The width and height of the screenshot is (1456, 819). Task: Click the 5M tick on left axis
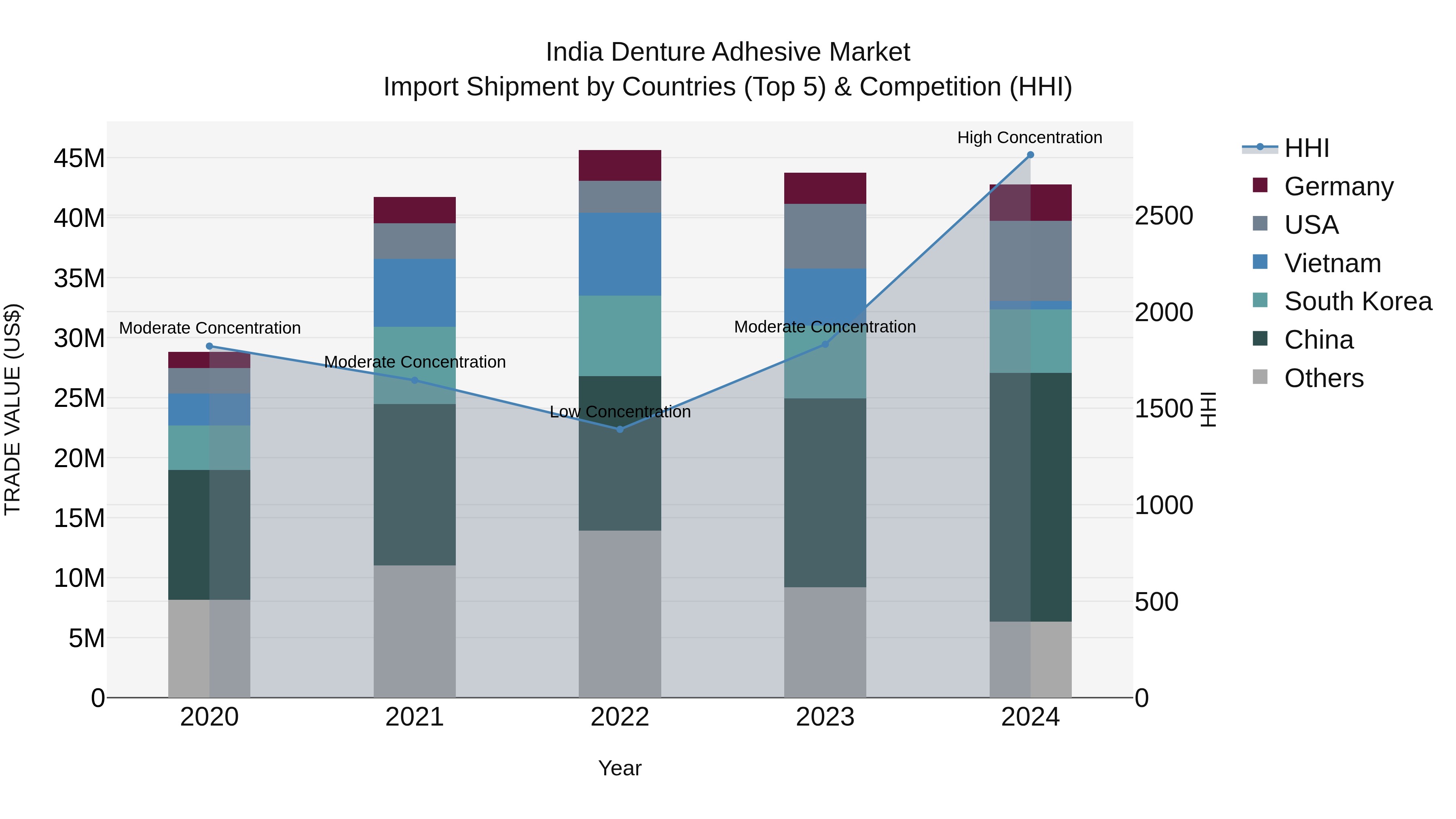tap(87, 638)
